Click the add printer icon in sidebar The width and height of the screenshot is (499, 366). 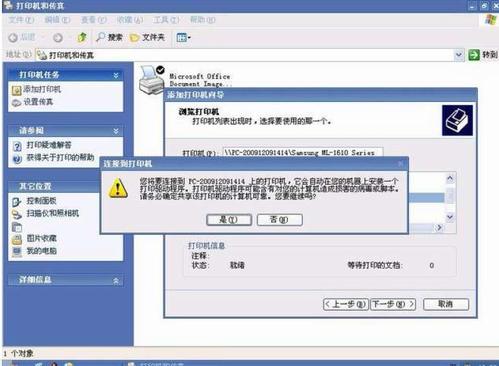click(17, 90)
